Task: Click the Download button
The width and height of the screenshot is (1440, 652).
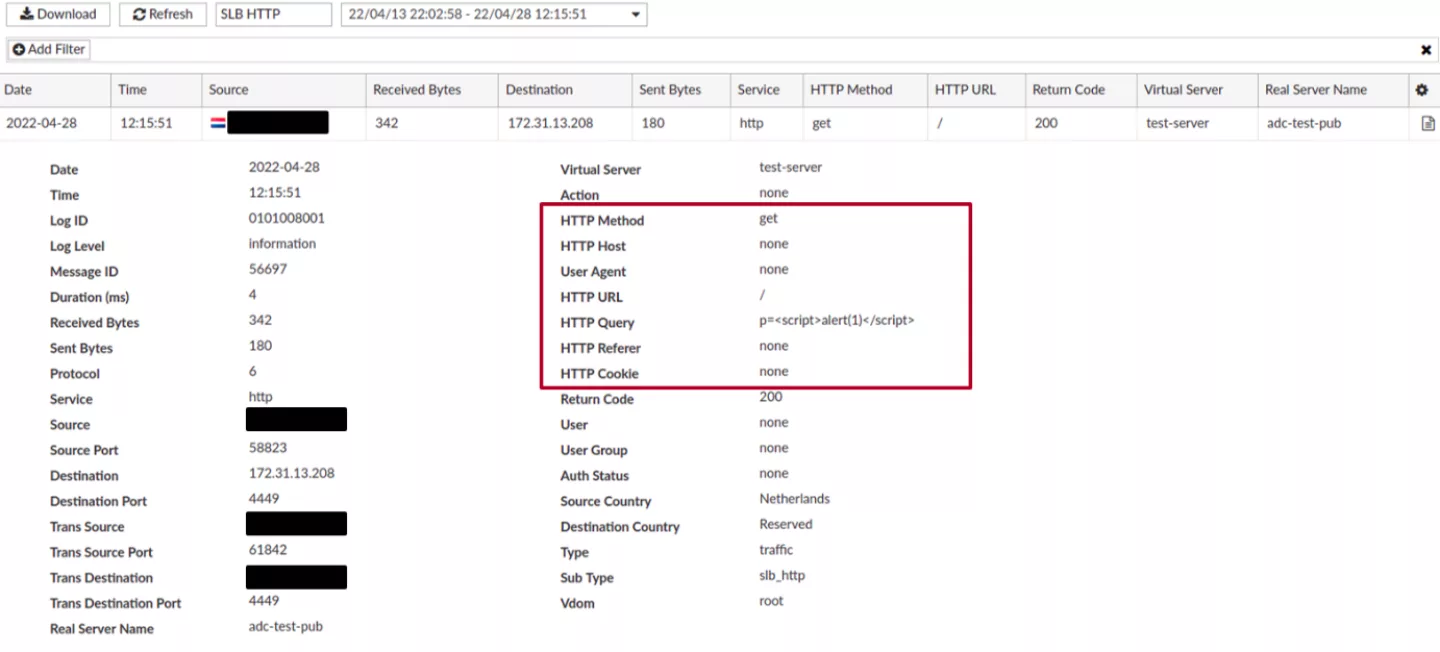Action: [x=58, y=14]
